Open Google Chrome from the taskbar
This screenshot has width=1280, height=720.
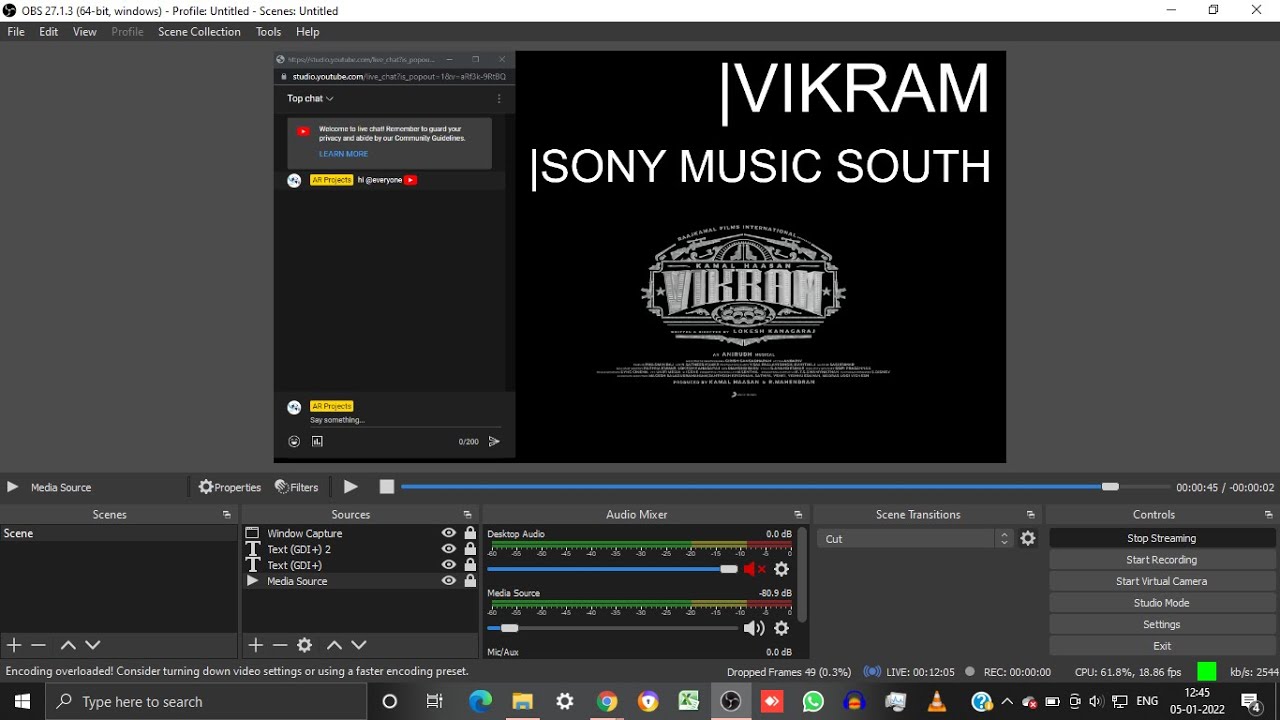(x=606, y=701)
